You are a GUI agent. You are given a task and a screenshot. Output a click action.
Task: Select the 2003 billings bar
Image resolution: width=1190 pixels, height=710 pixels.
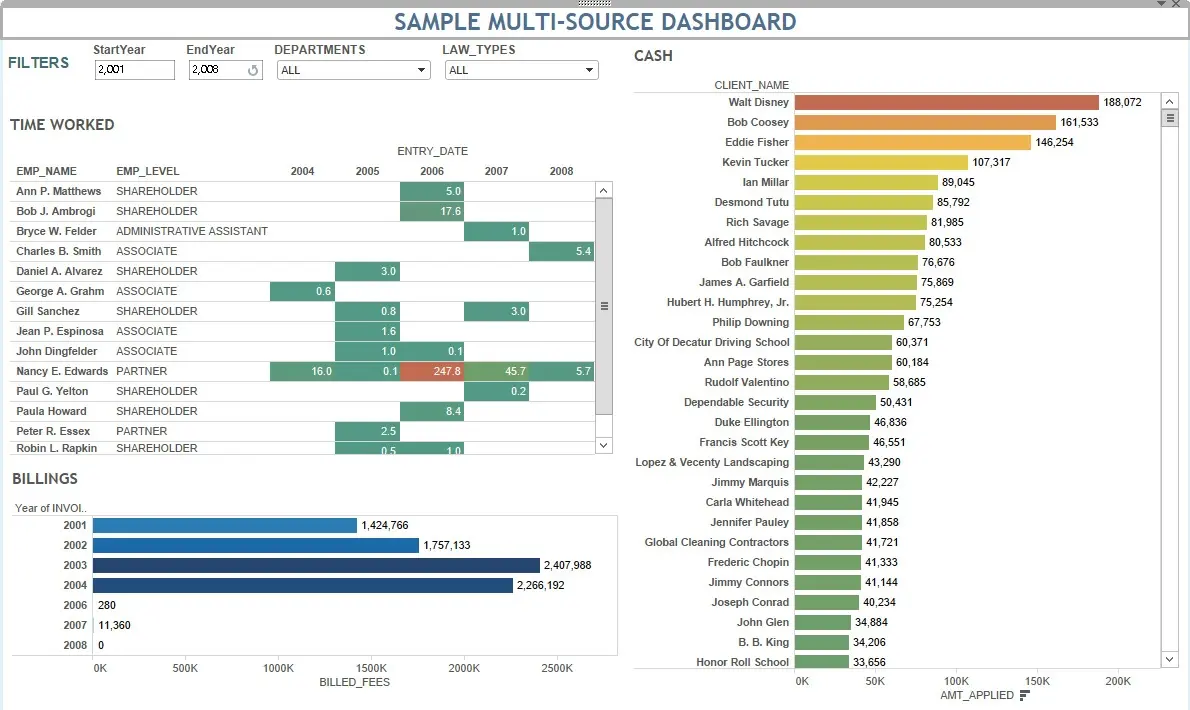316,565
